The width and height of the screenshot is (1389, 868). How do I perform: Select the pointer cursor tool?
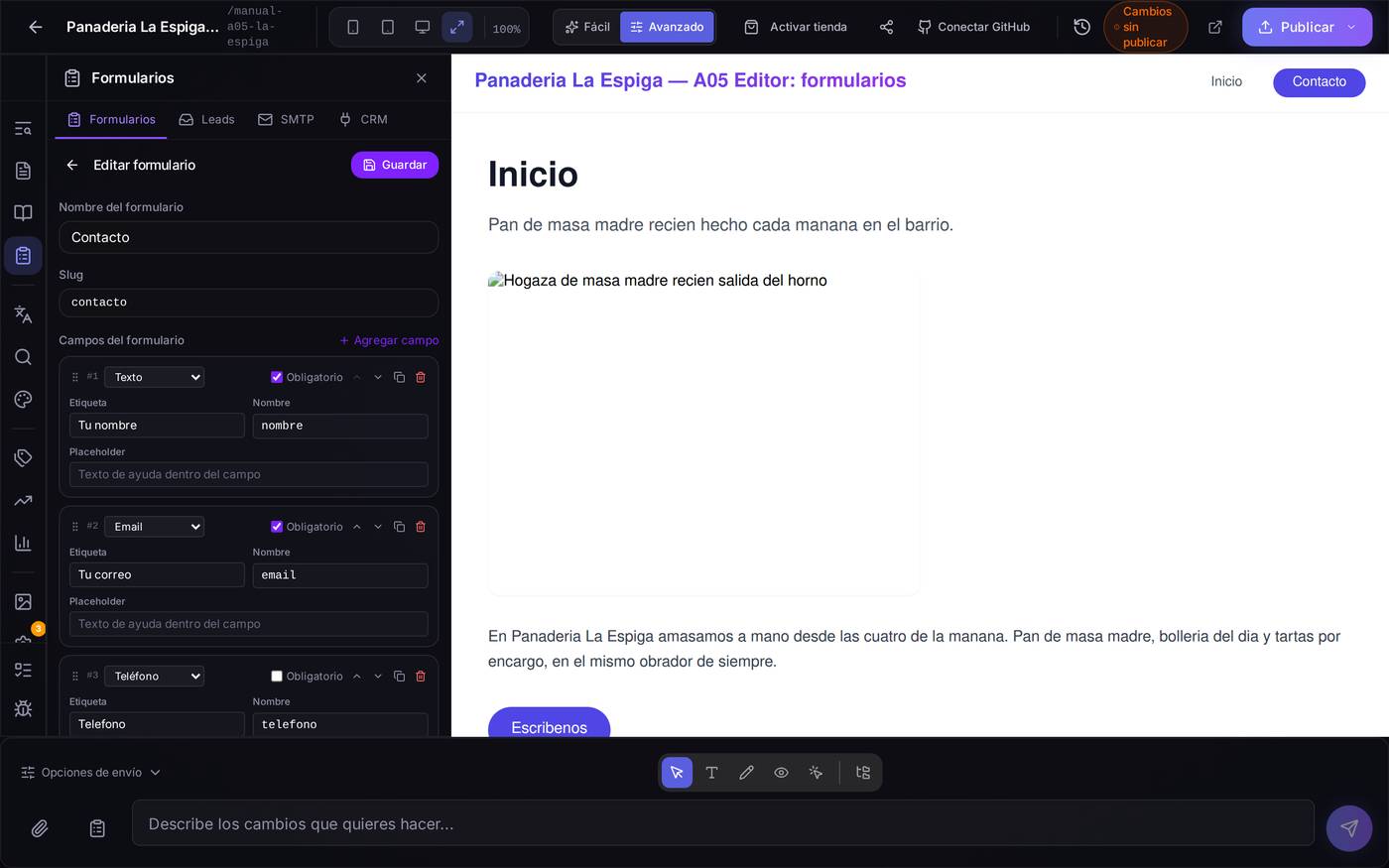[677, 773]
